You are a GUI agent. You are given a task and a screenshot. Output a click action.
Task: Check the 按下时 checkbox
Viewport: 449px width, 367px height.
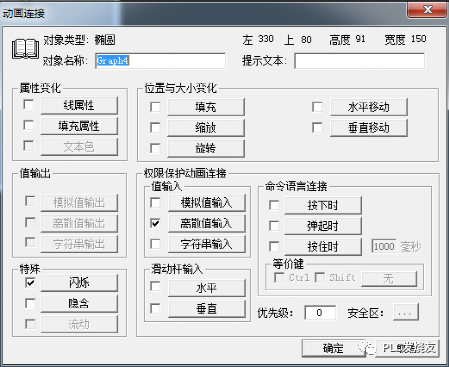(x=274, y=205)
